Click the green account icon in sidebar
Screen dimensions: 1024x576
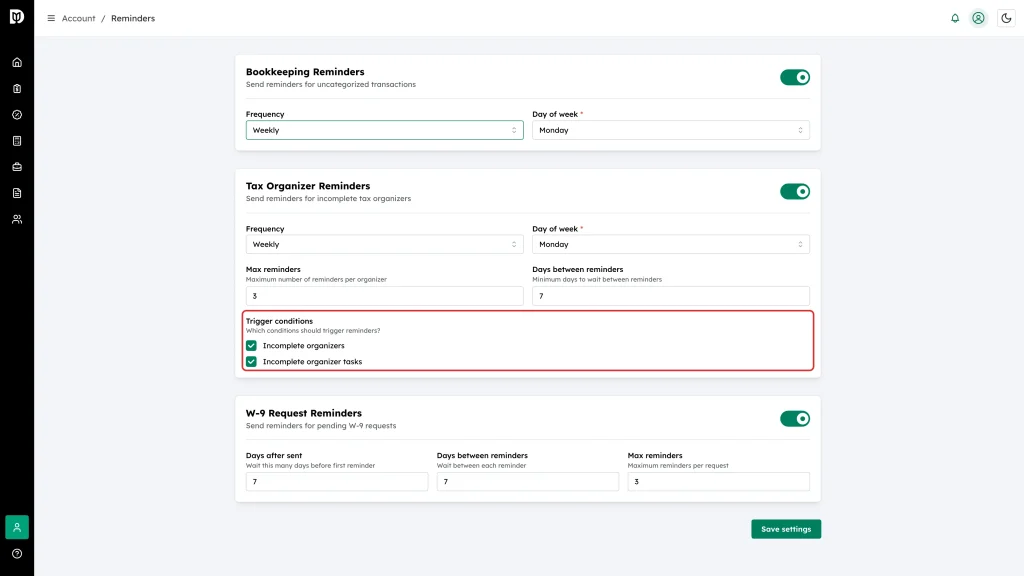(x=17, y=527)
